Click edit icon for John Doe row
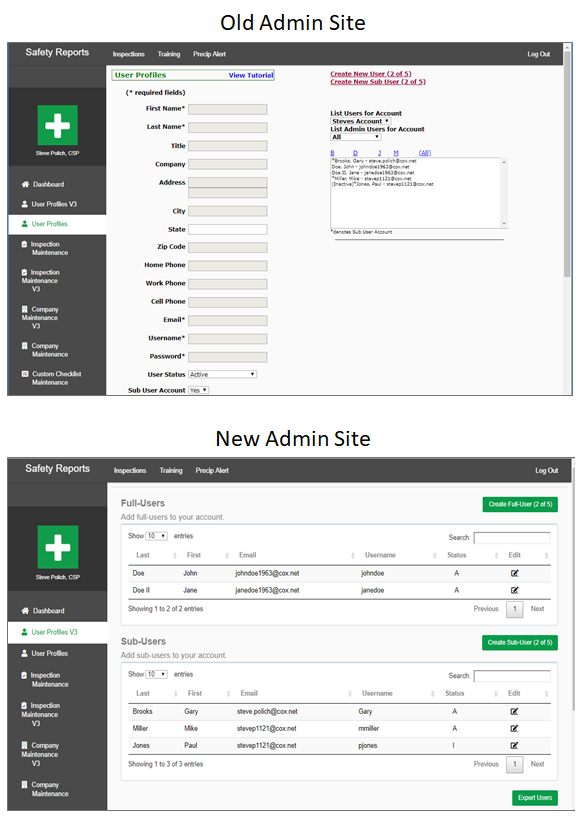580x823 pixels. point(514,573)
